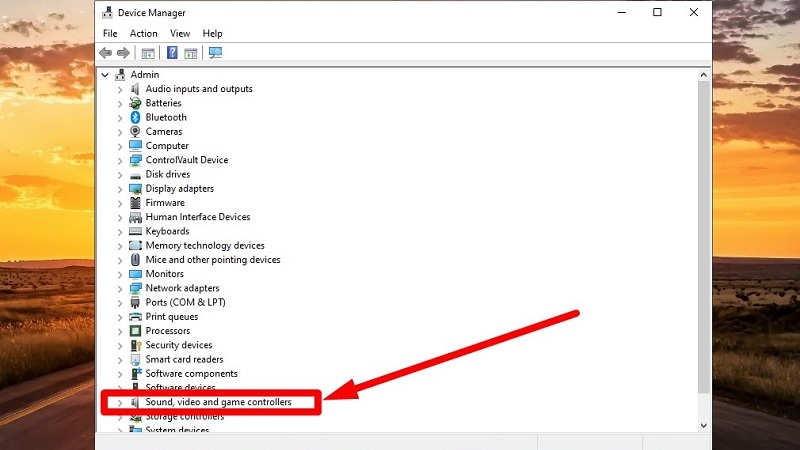Select the Print queues row
This screenshot has width=800, height=450.
coord(171,317)
